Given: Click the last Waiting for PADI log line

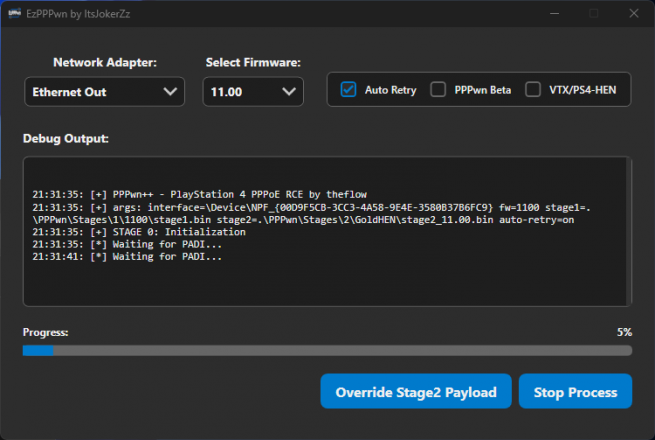Looking at the screenshot, I should [127, 257].
